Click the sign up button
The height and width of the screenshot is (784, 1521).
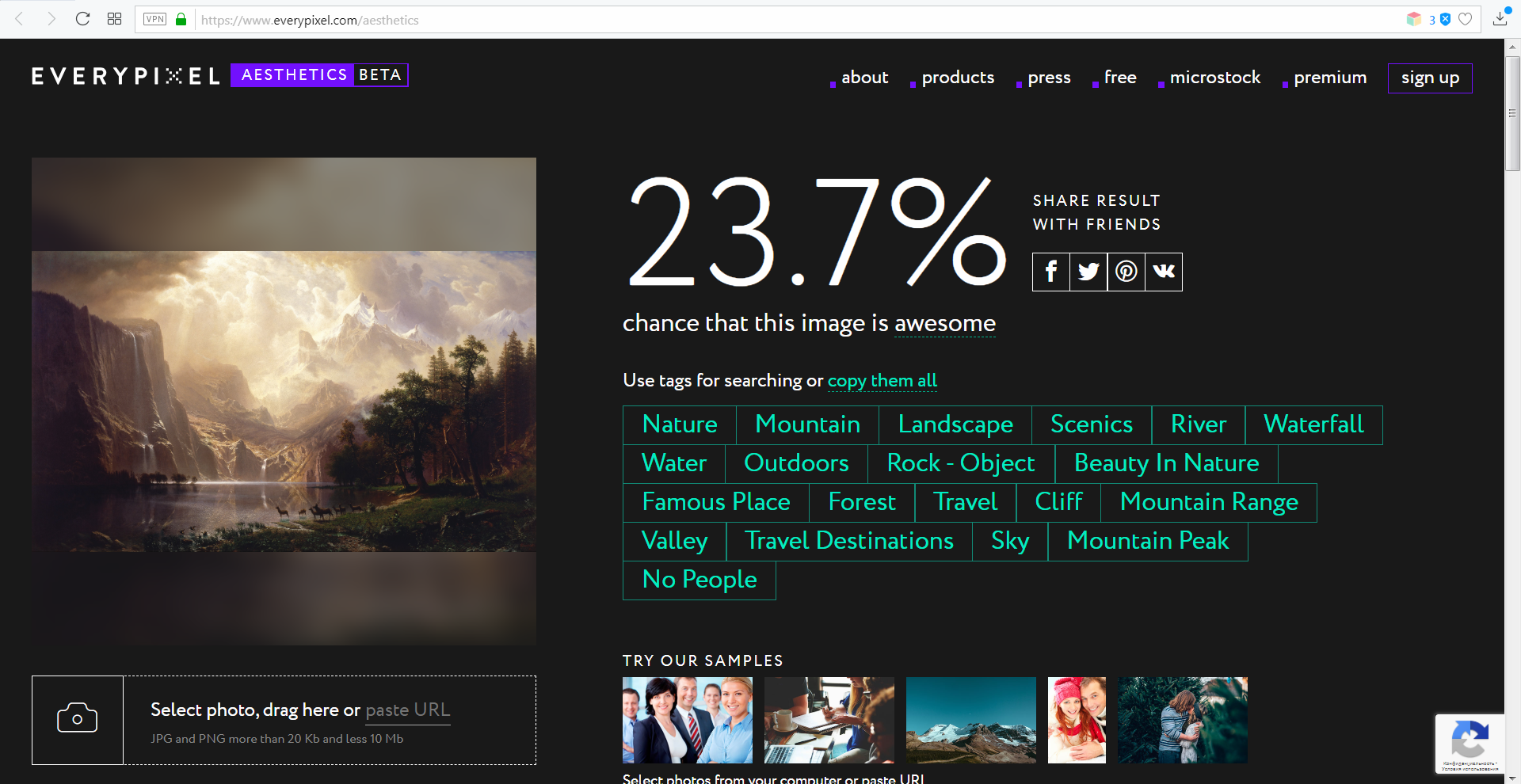click(x=1430, y=78)
